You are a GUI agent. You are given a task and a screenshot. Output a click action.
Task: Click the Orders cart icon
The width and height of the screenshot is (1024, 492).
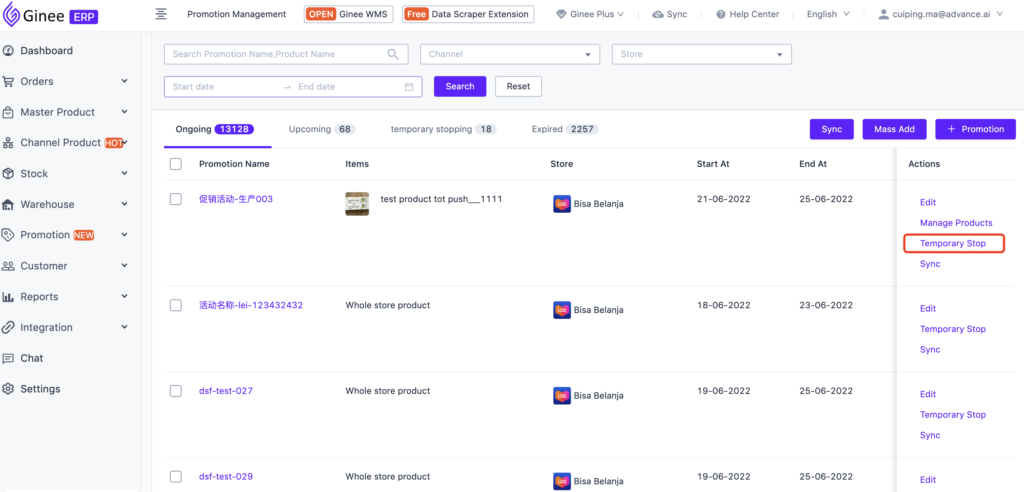(8, 82)
